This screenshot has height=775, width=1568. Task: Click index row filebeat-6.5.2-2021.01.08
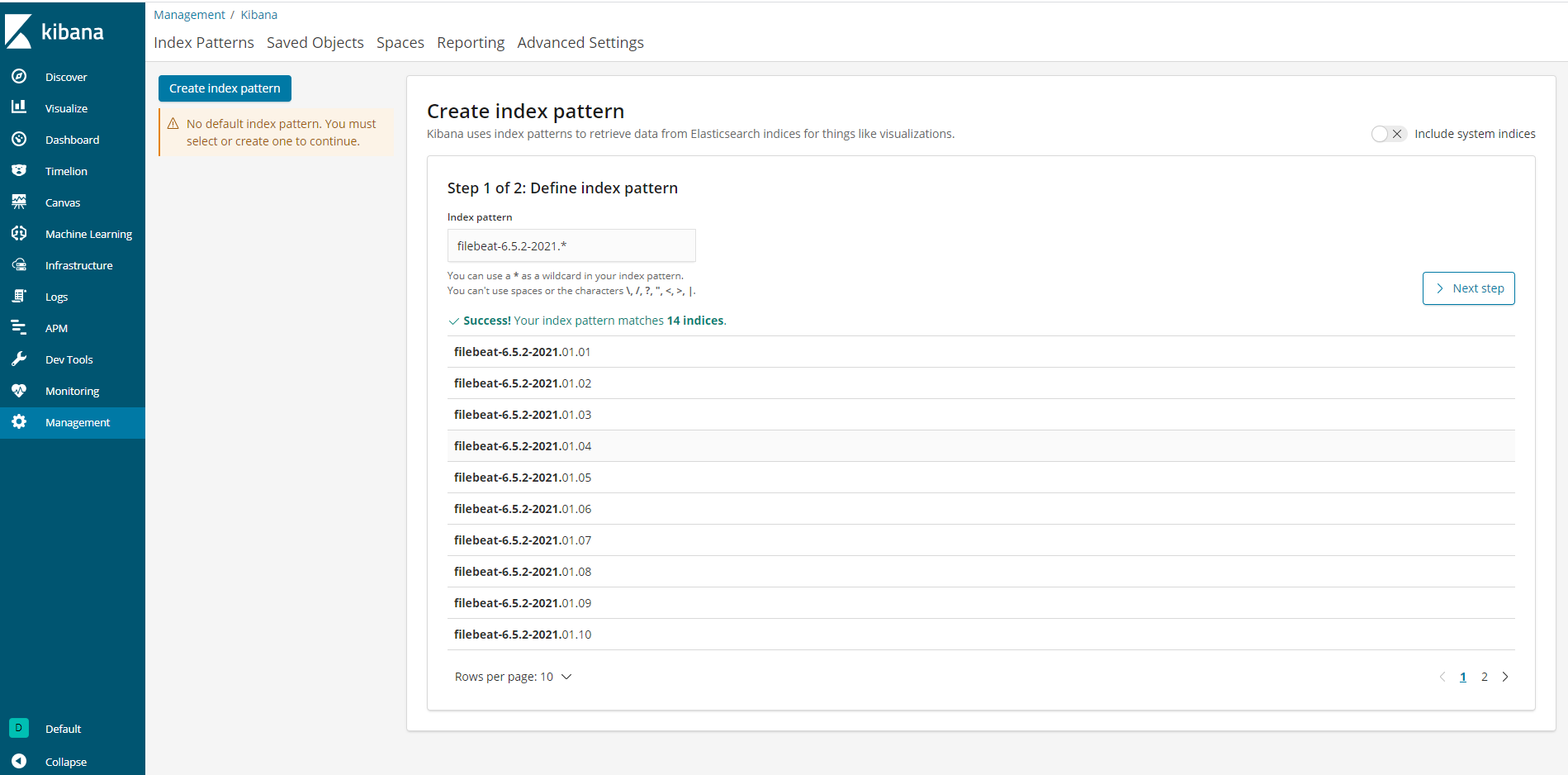(981, 572)
